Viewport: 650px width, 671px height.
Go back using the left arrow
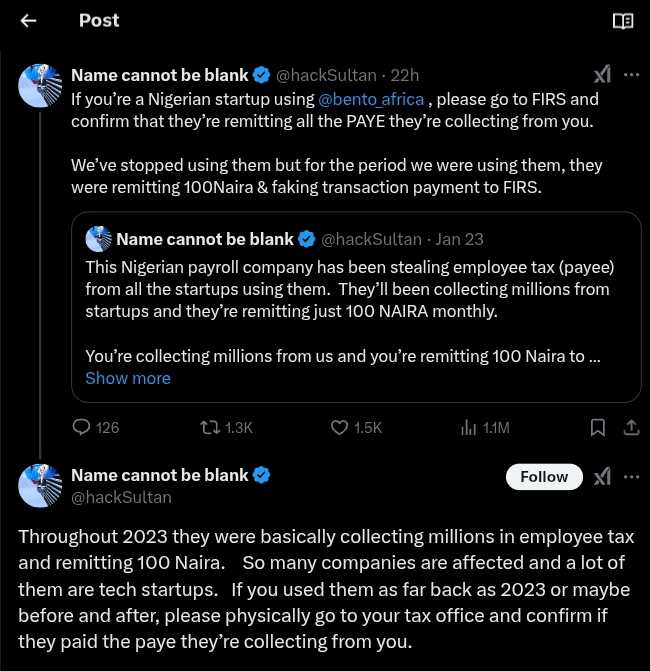(x=28, y=21)
